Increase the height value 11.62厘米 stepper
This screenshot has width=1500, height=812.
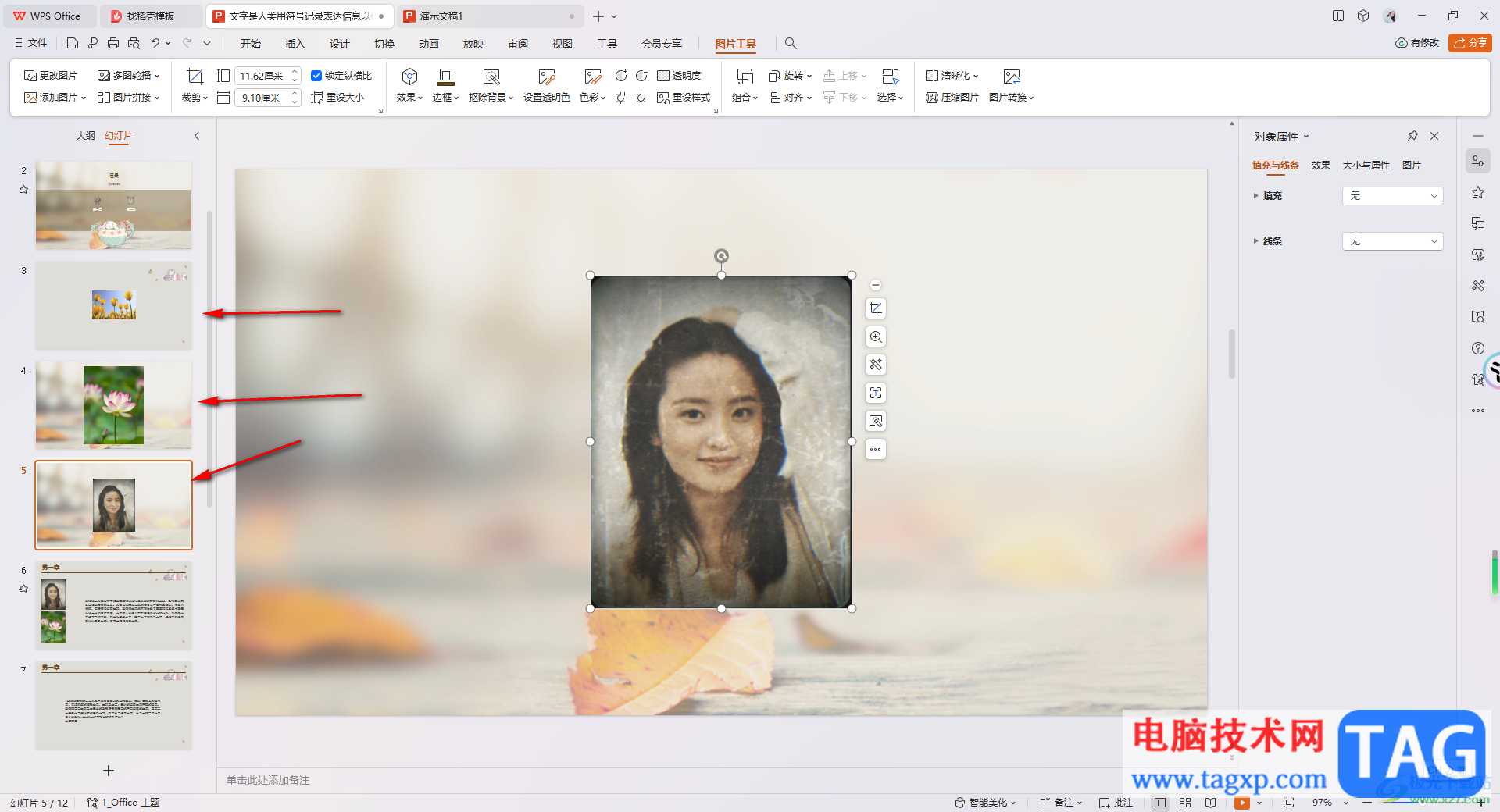coord(295,72)
